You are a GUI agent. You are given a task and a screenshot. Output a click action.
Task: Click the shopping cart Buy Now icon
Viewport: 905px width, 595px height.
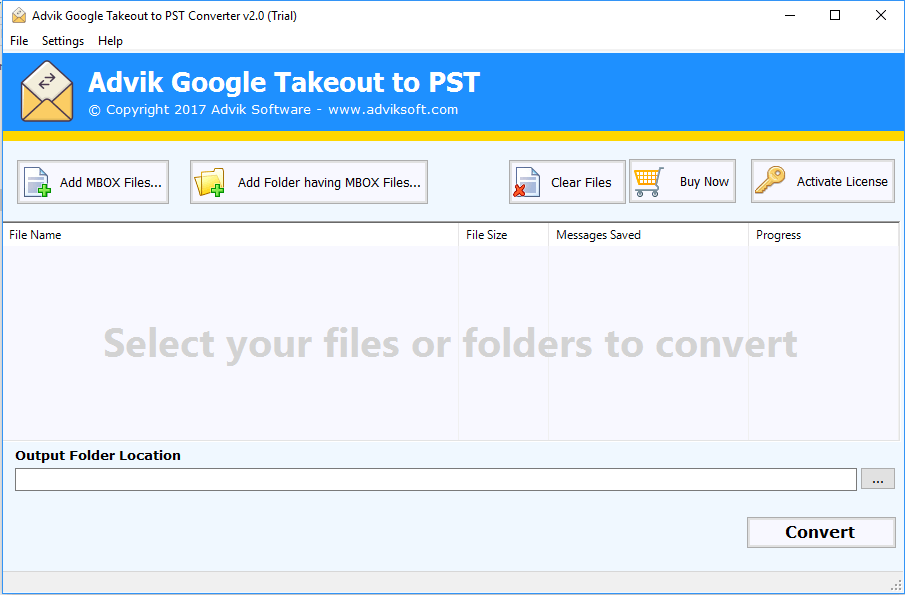(649, 182)
